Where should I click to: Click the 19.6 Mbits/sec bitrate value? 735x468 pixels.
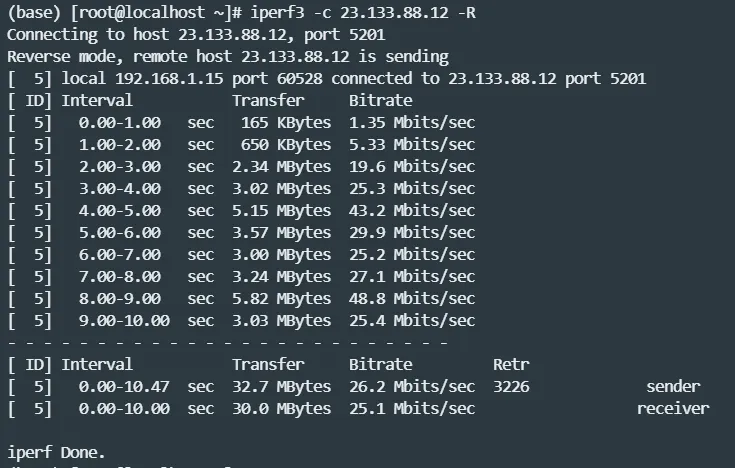pos(411,166)
